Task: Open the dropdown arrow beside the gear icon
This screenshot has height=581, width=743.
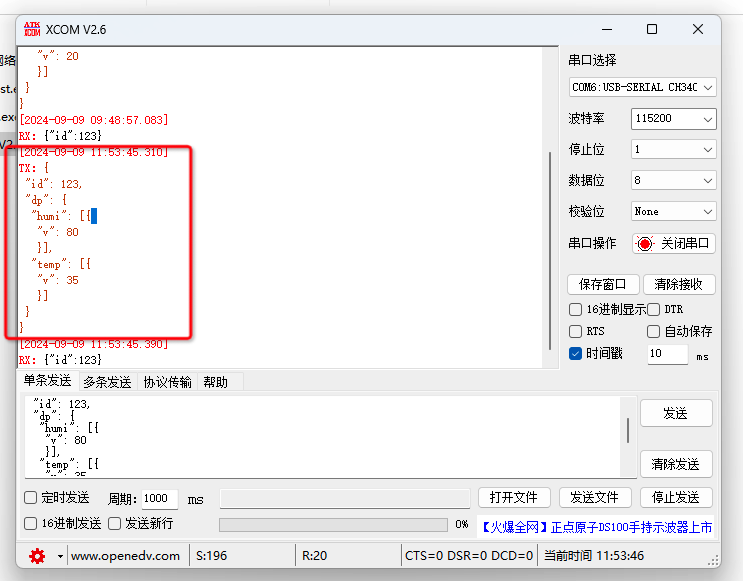Action: point(60,556)
